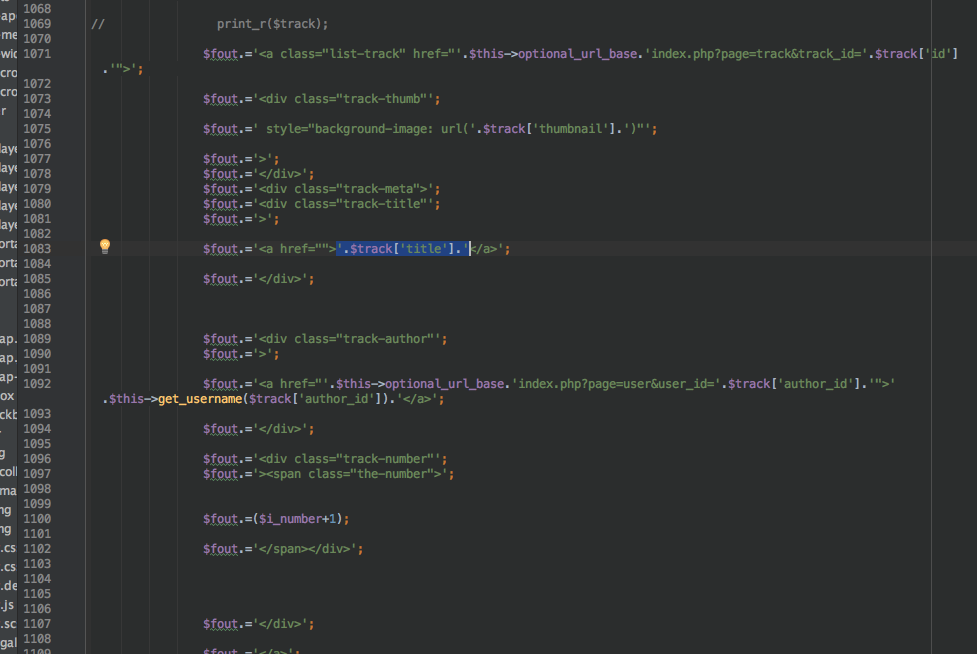Click the yellow lightbulb quick-fix icon
The width and height of the screenshot is (977, 654).
click(105, 246)
